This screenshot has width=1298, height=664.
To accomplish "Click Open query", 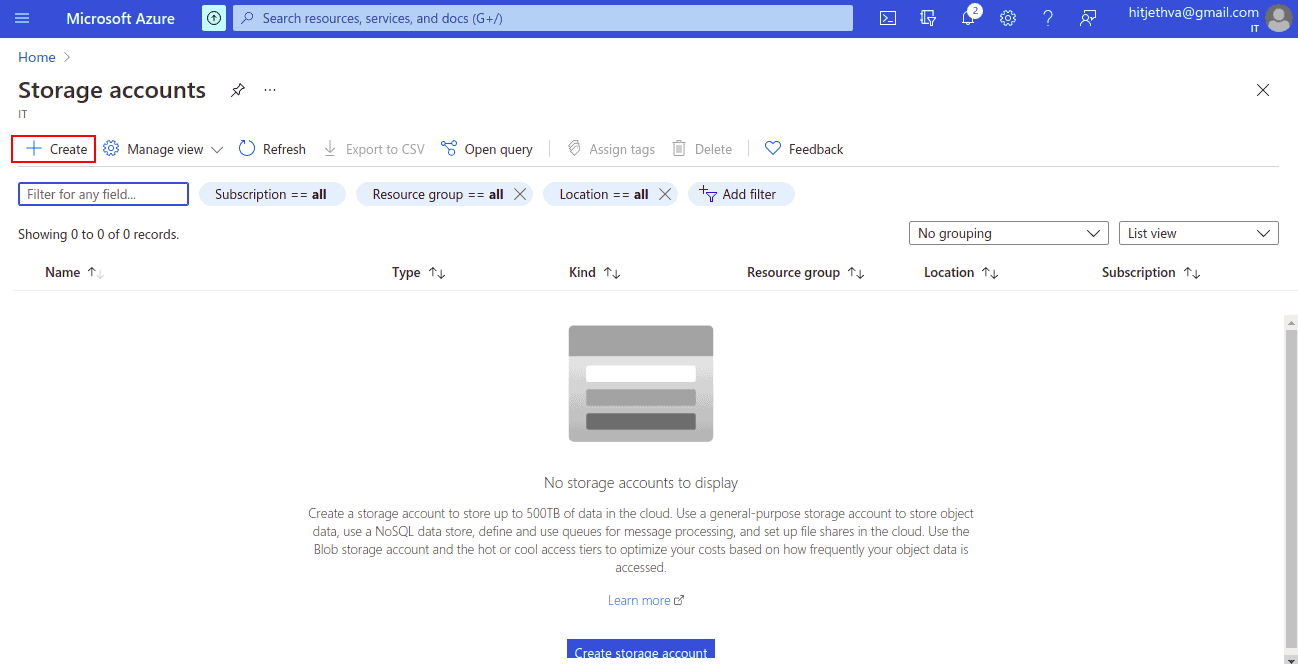I will pyautogui.click(x=487, y=149).
